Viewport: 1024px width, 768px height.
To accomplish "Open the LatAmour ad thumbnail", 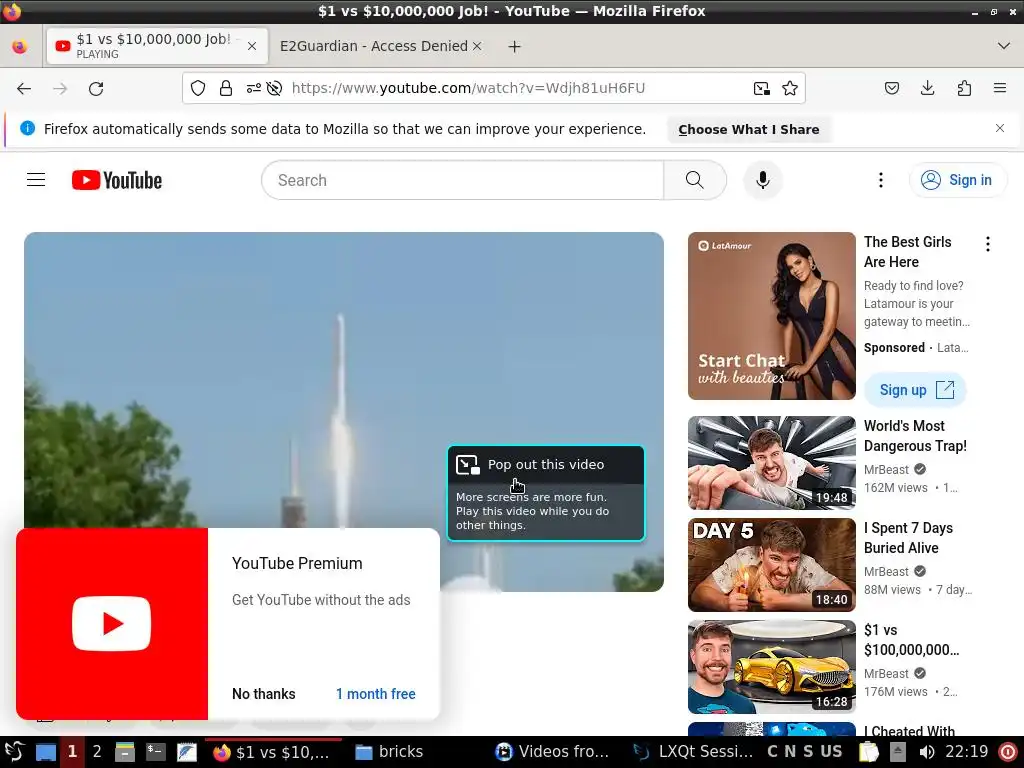I will 771,316.
